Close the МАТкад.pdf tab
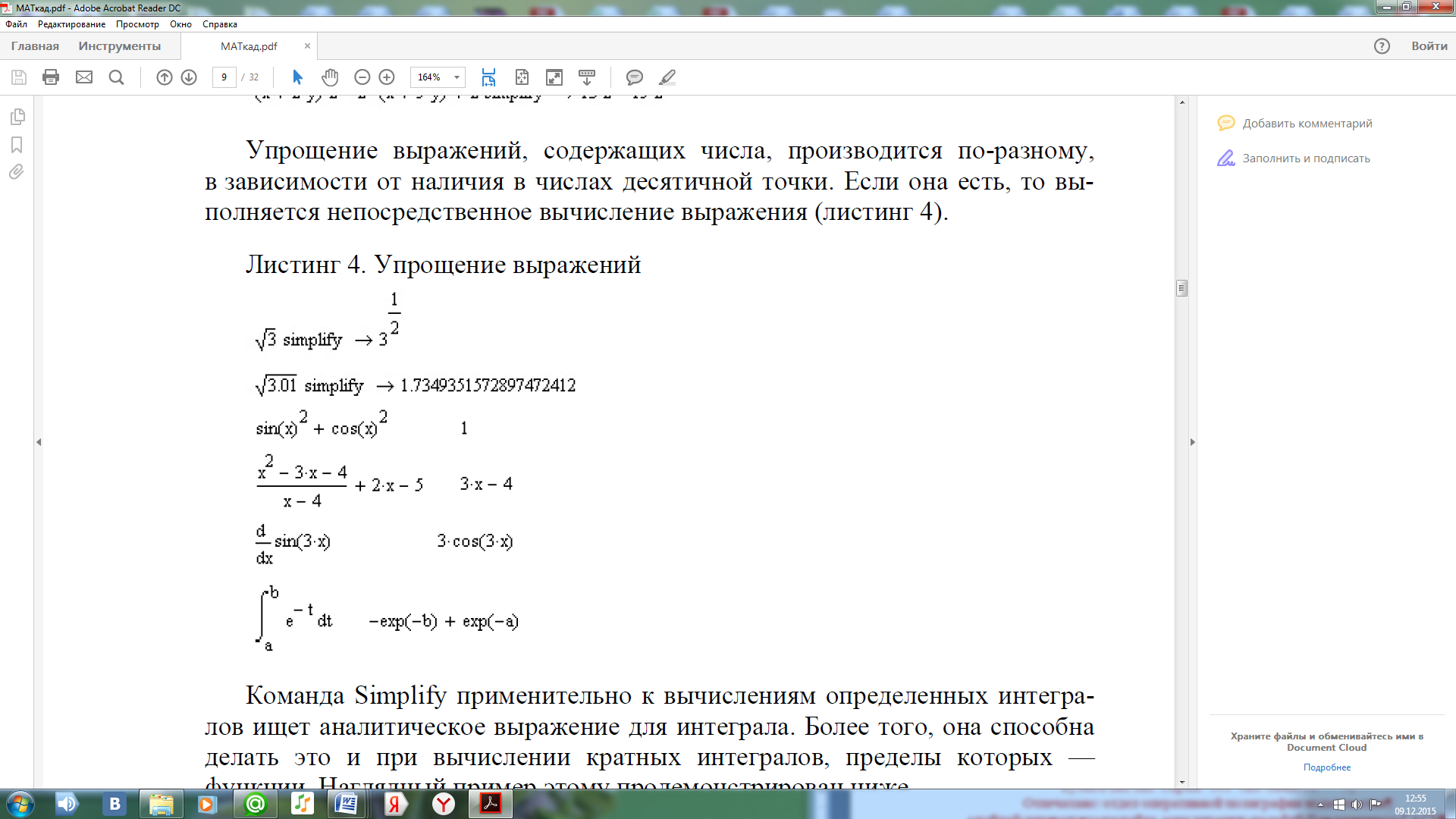The height and width of the screenshot is (819, 1456). click(x=307, y=45)
